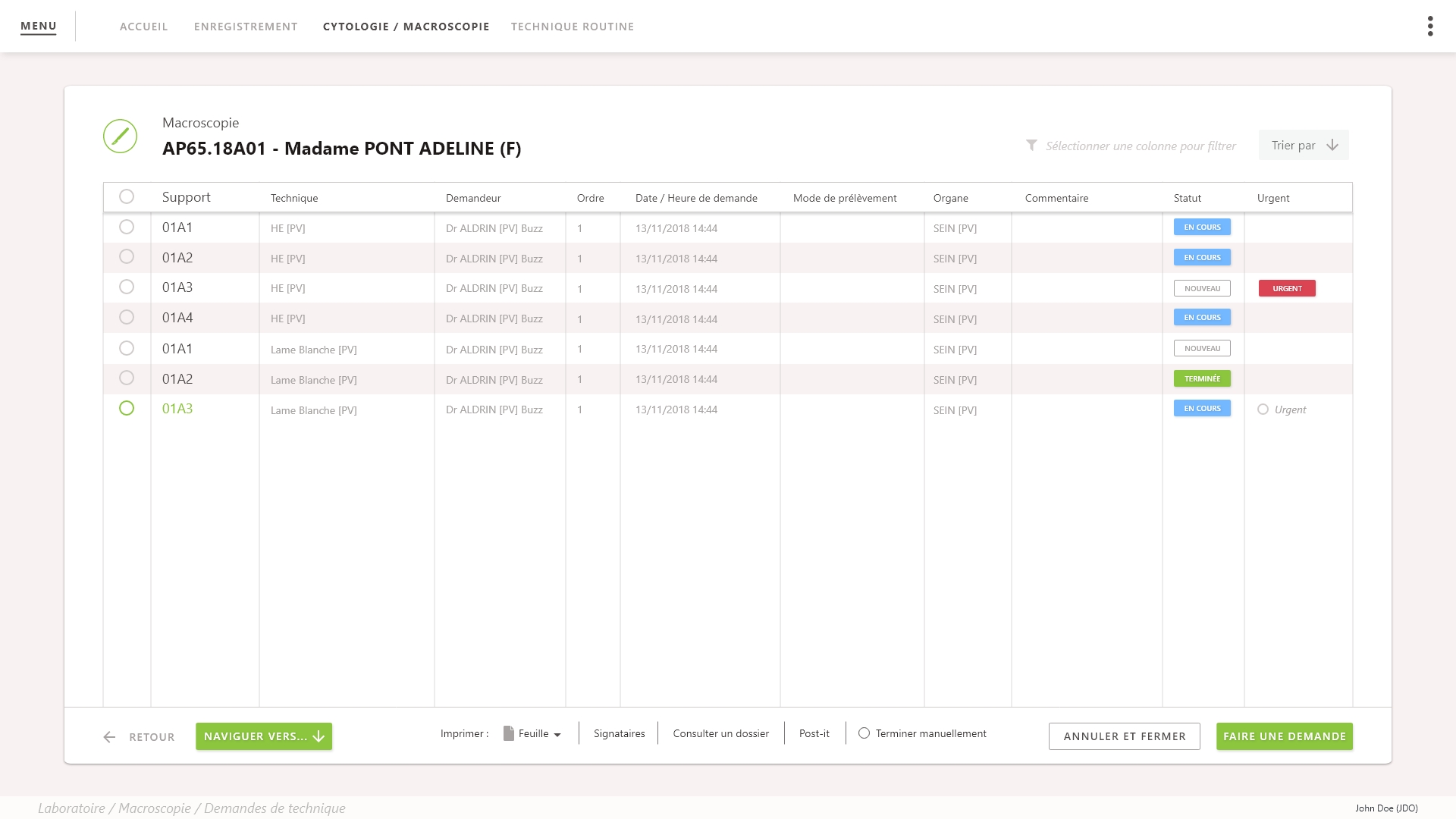
Task: Click the Commentaire column header
Action: point(1056,198)
